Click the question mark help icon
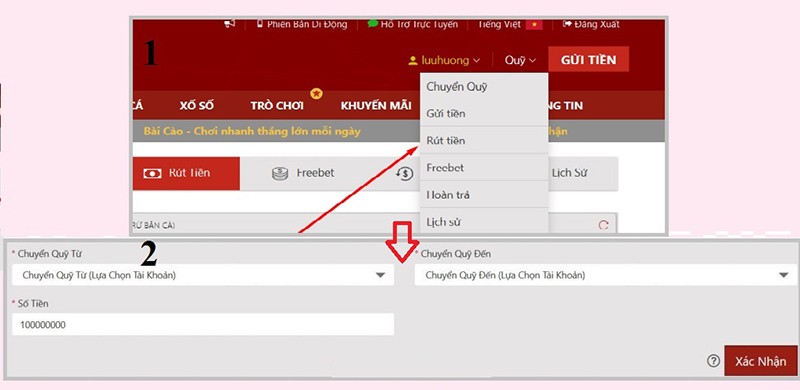Image resolution: width=800 pixels, height=390 pixels. click(x=713, y=361)
